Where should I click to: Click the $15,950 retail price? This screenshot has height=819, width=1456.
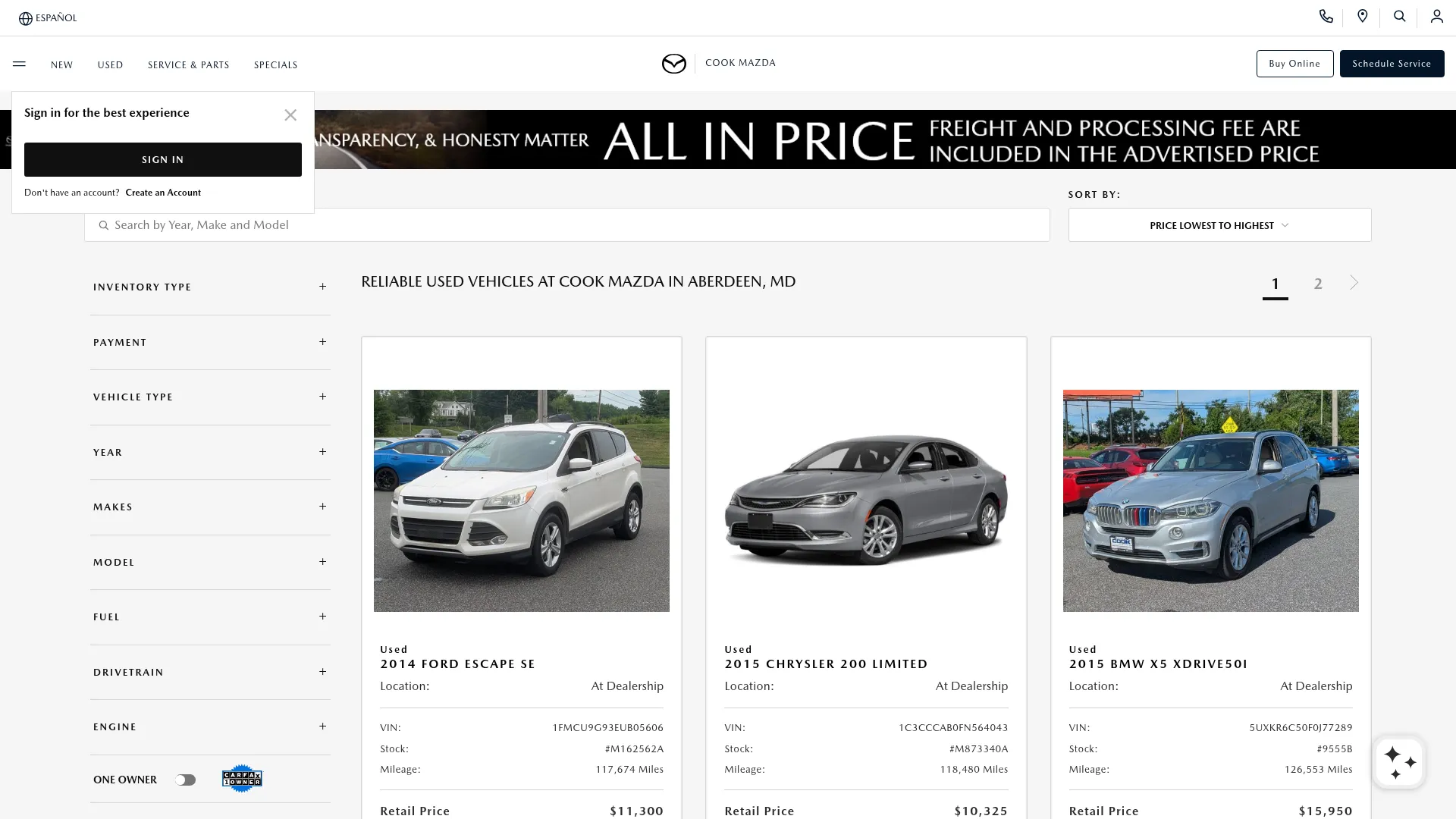click(1325, 811)
